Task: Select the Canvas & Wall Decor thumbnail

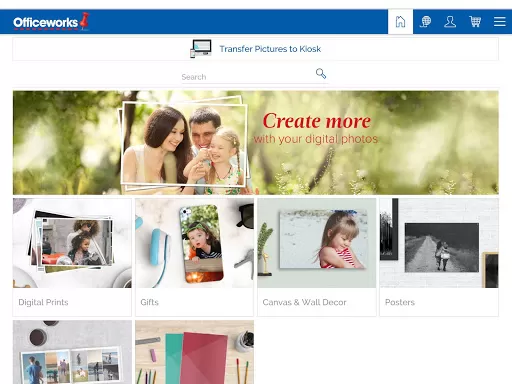Action: pos(317,243)
